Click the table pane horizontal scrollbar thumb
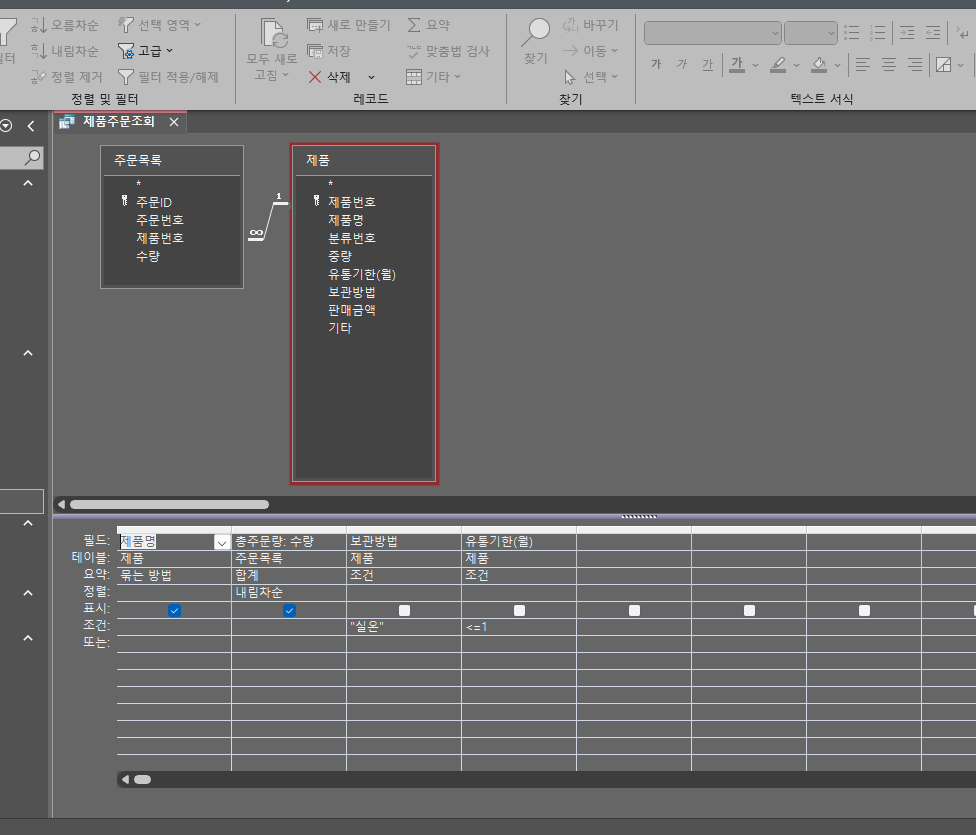The width and height of the screenshot is (976, 835). pyautogui.click(x=168, y=505)
